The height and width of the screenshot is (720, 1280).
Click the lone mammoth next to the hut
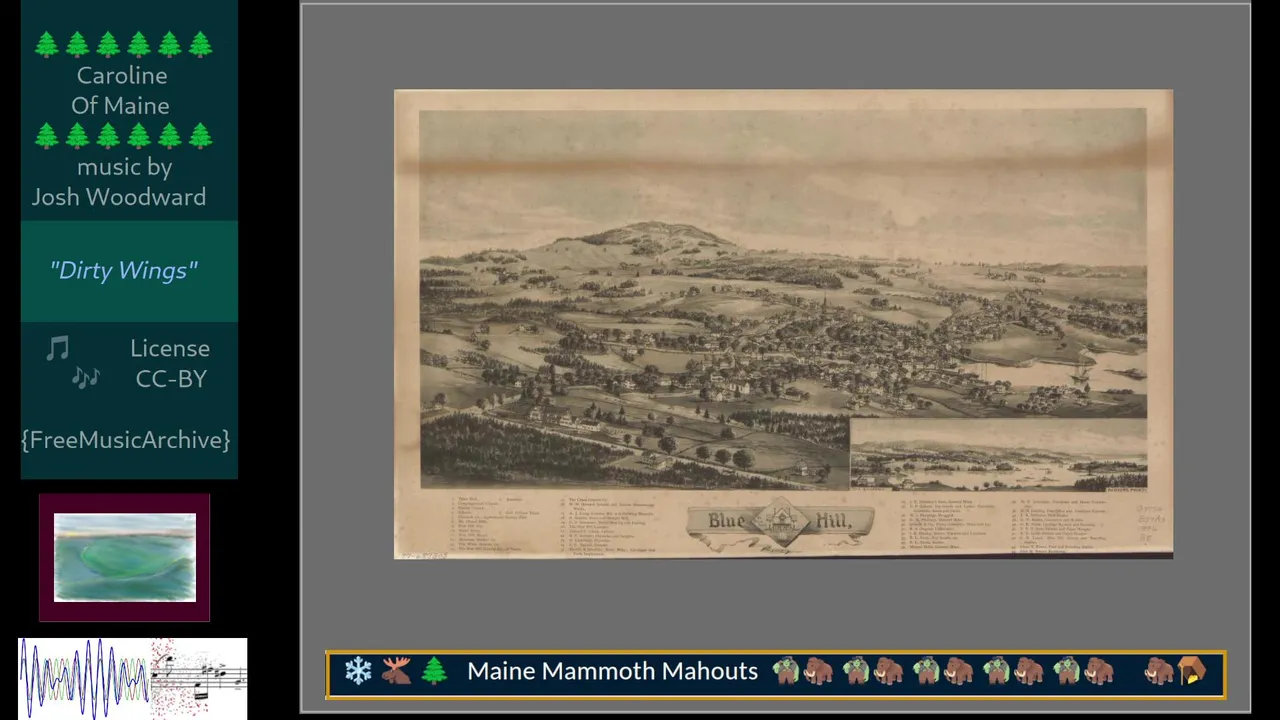(x=1159, y=671)
